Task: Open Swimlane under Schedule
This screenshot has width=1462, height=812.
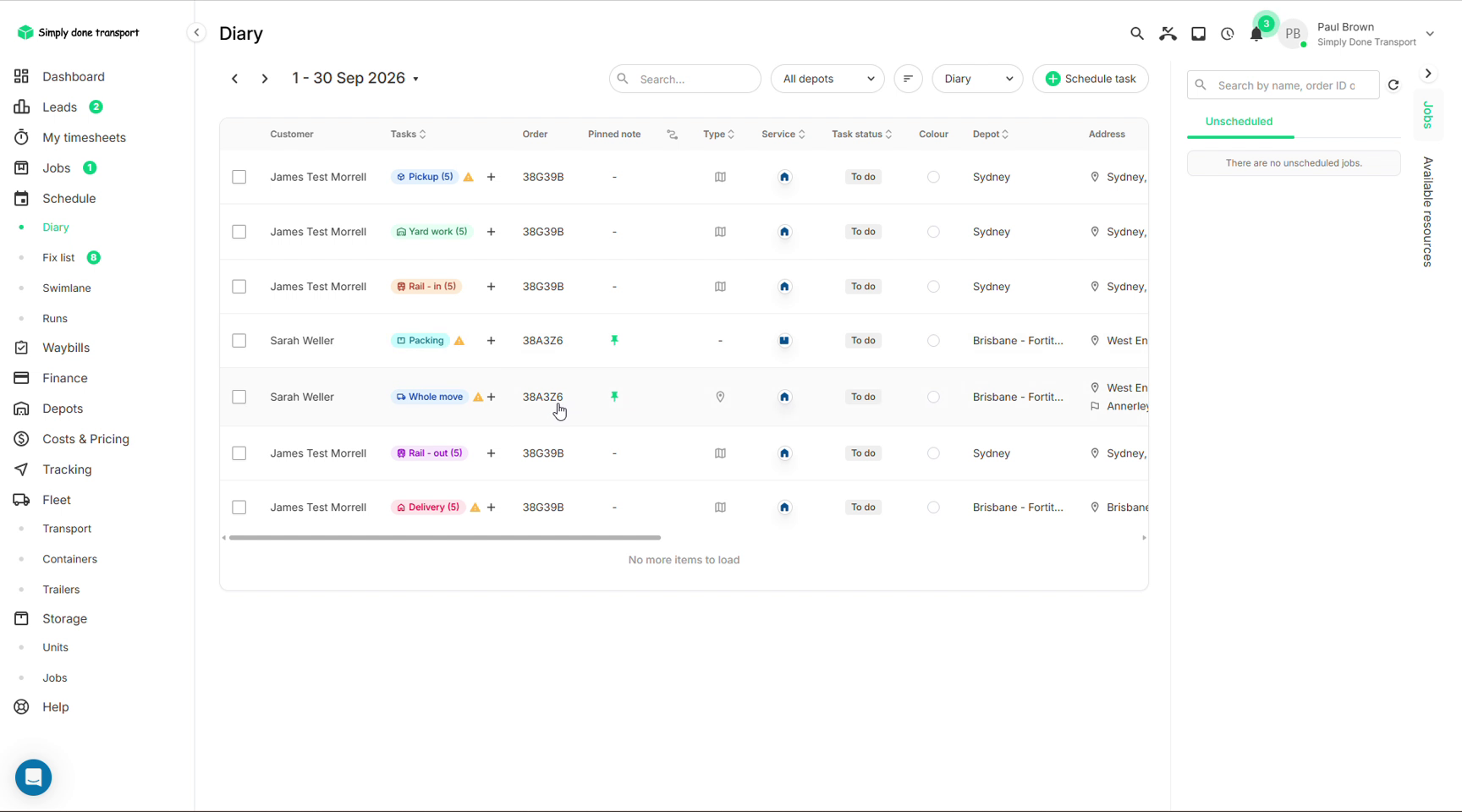Action: tap(67, 288)
